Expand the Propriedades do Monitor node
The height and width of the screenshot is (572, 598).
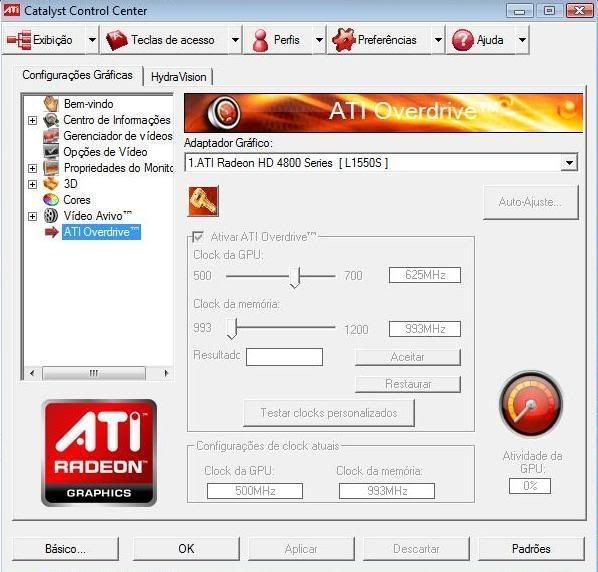click(x=32, y=168)
